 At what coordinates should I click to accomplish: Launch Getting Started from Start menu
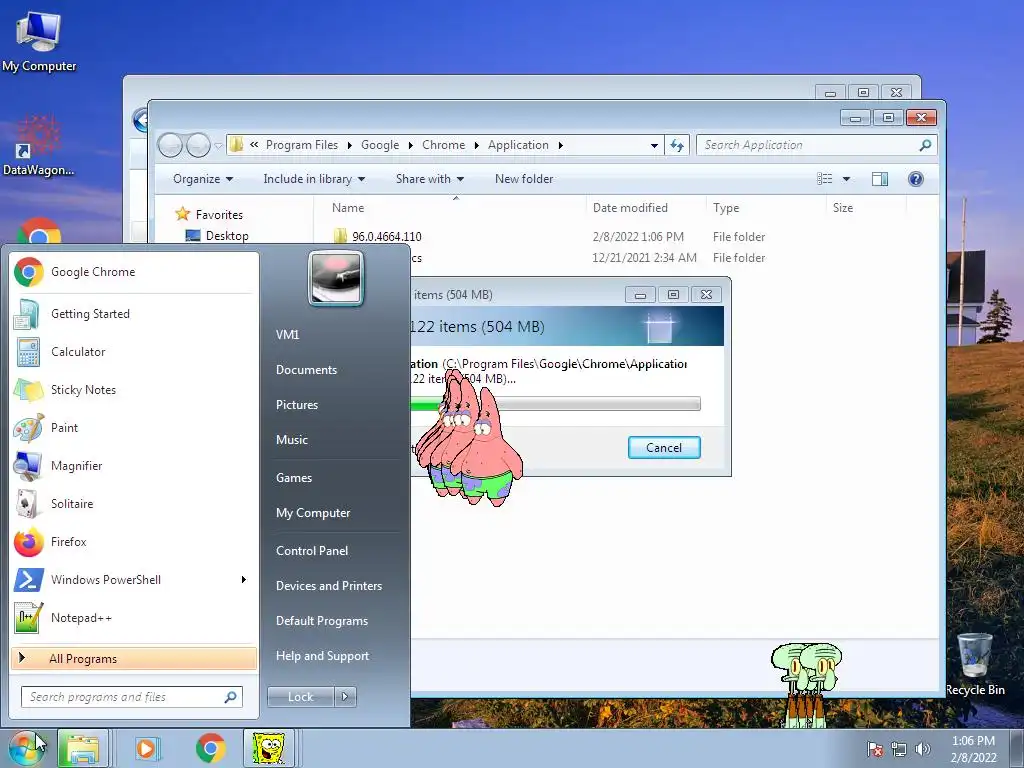click(133, 313)
